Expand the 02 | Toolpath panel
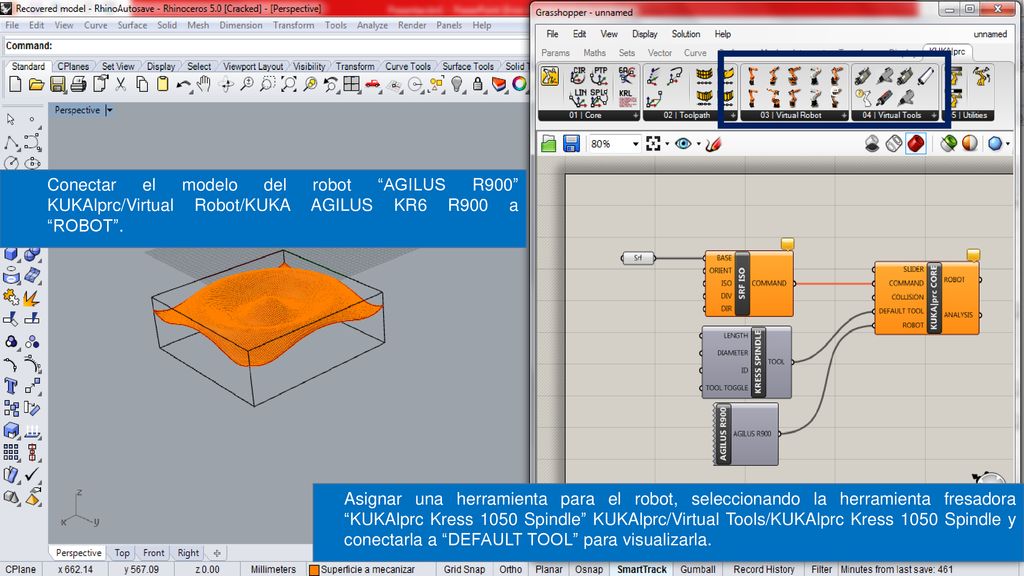 click(x=733, y=116)
